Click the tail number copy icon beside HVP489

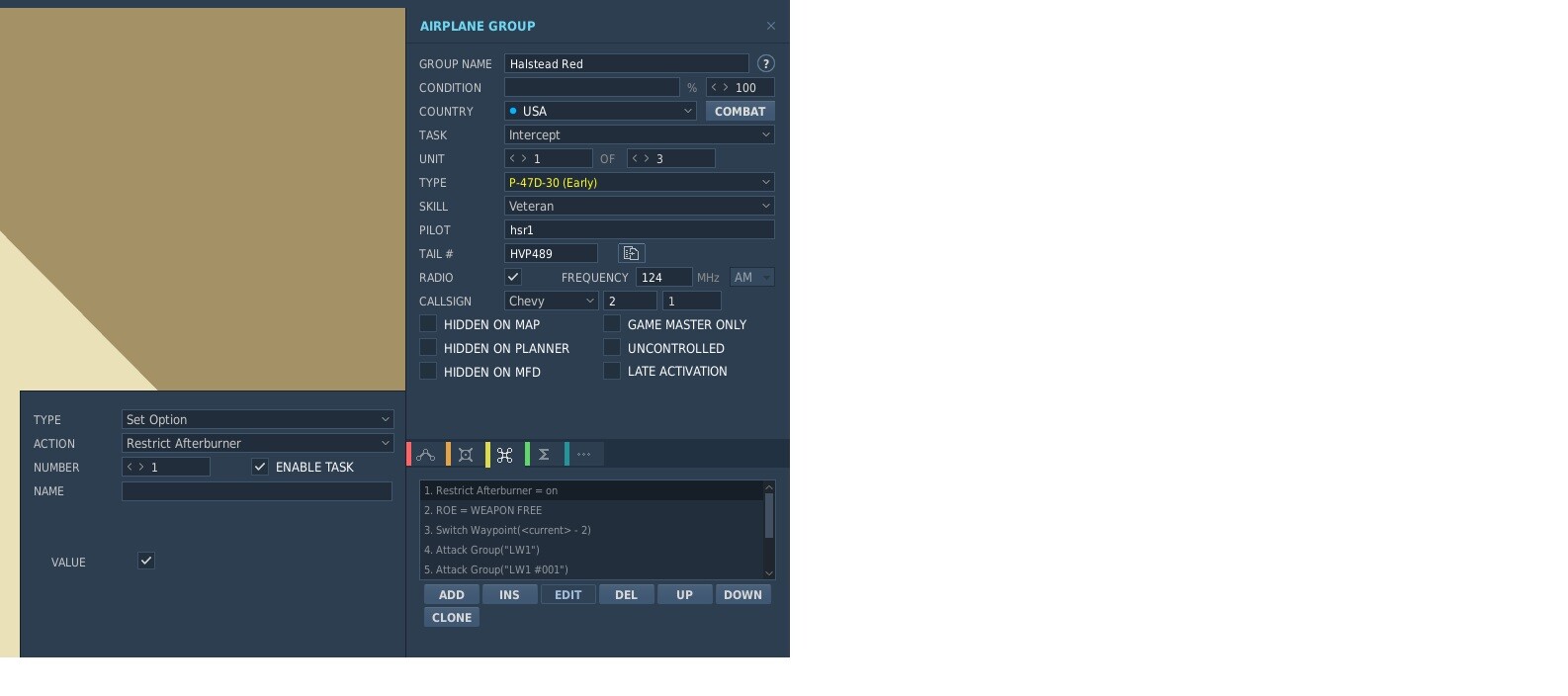click(632, 253)
